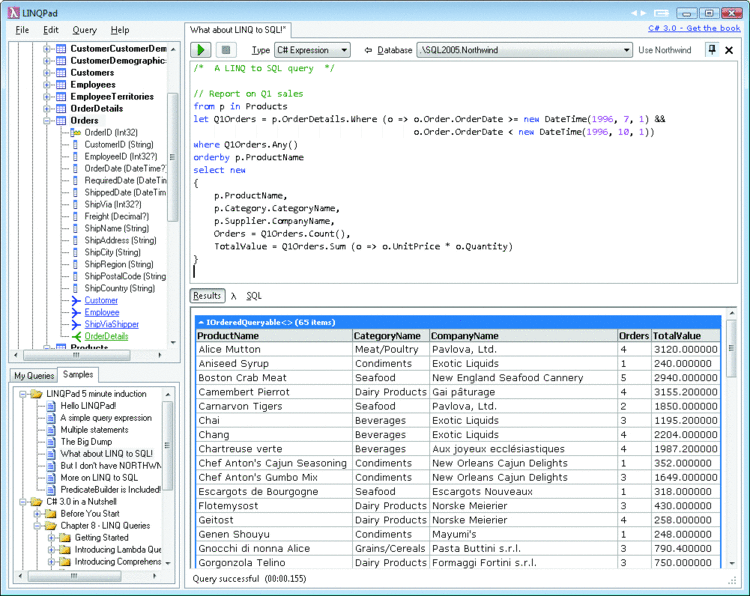Screen dimensions: 750x596
Task: Click the LINQPad 5 minute induction folder icon
Action: (36, 394)
